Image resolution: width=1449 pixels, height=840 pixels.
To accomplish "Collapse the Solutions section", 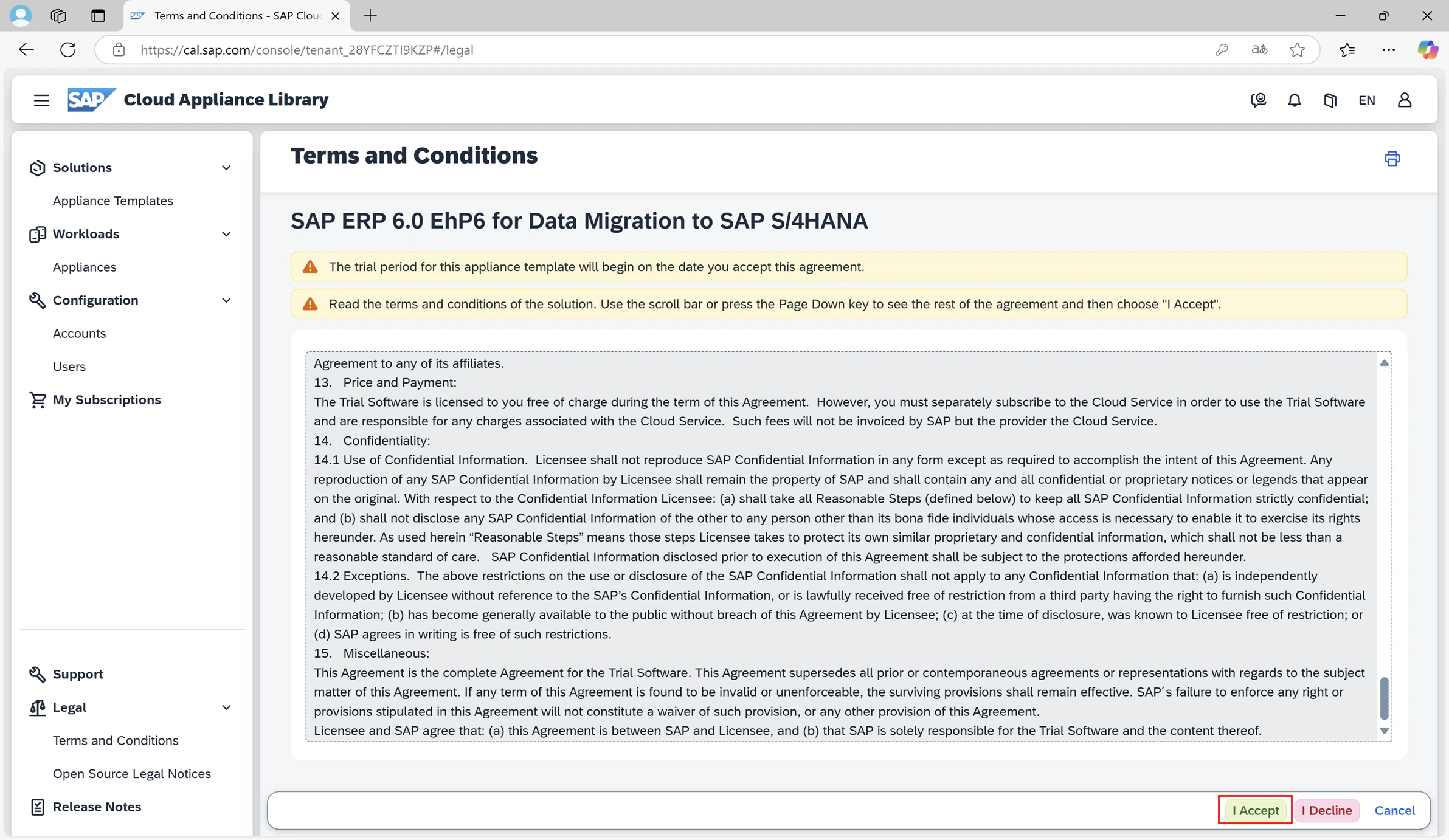I will [x=226, y=168].
